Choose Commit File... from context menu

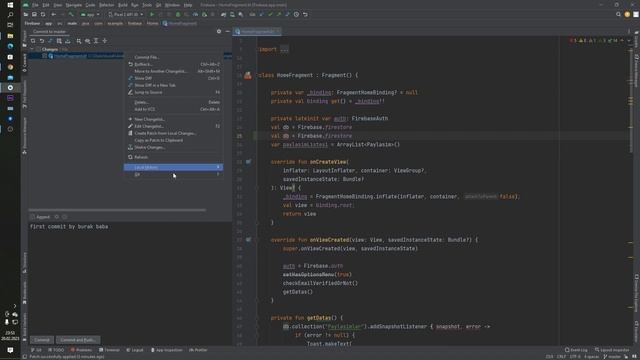173,57
